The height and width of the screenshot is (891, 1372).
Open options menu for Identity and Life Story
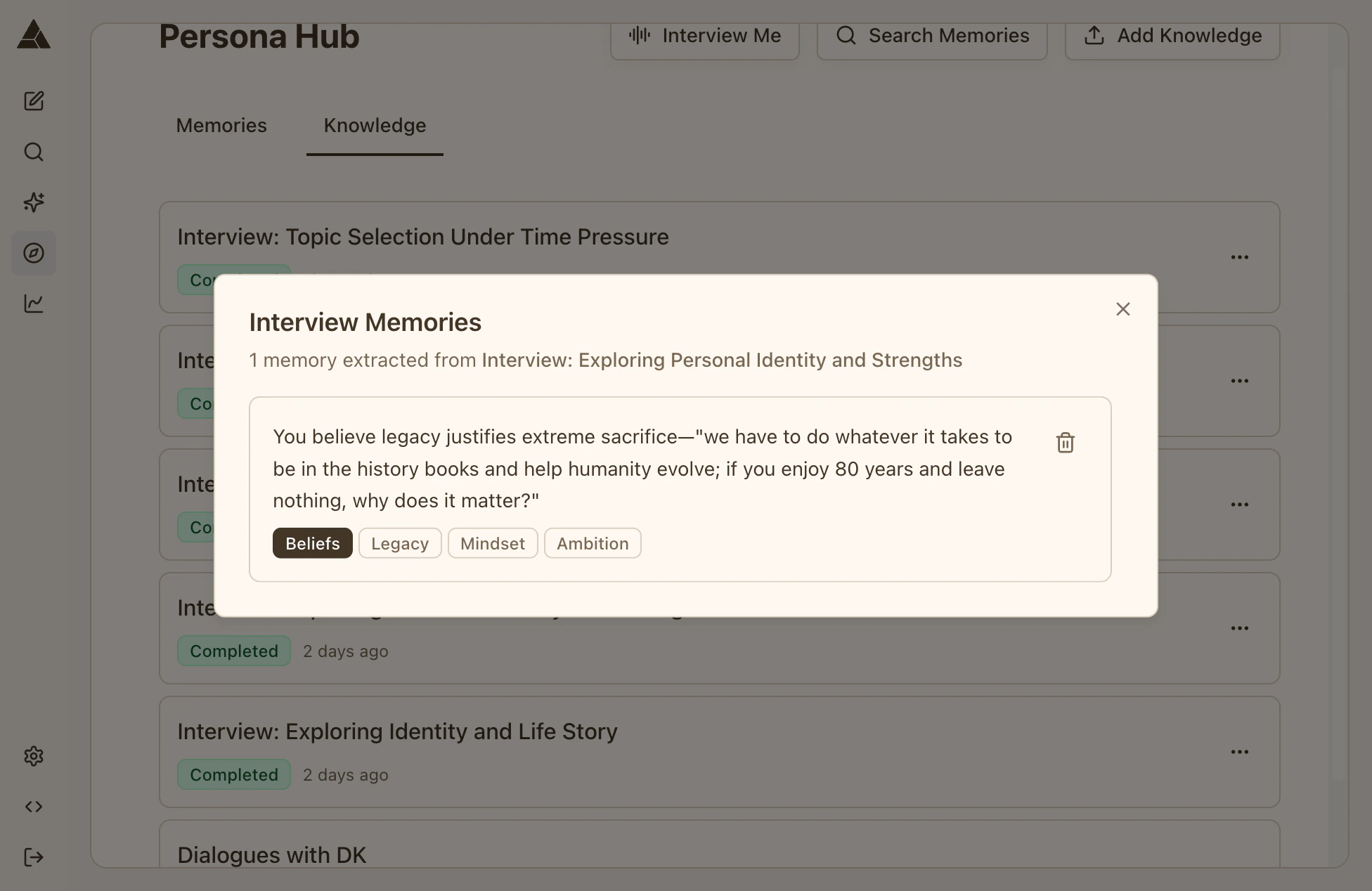pyautogui.click(x=1239, y=752)
